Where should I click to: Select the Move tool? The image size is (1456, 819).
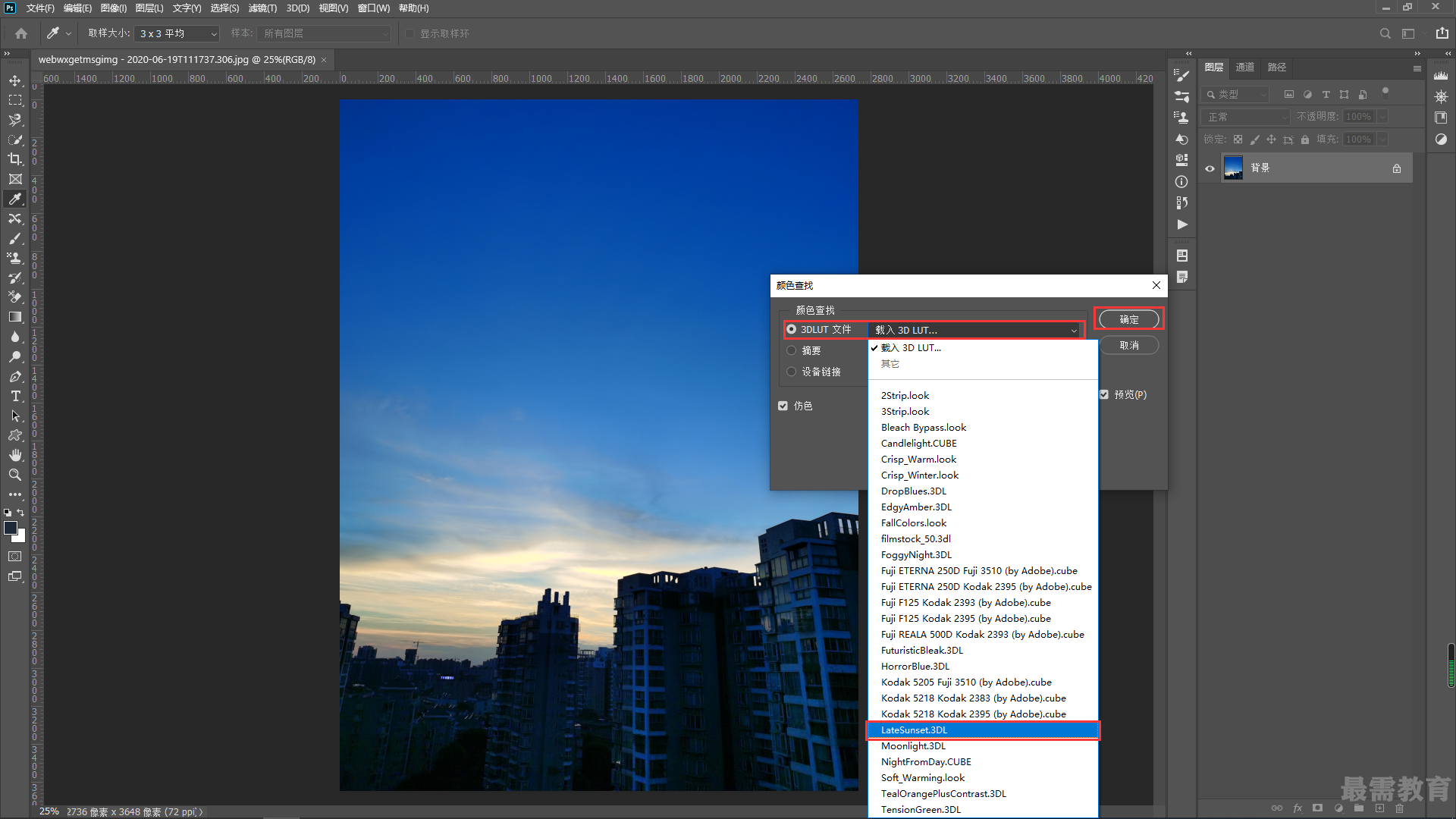15,80
